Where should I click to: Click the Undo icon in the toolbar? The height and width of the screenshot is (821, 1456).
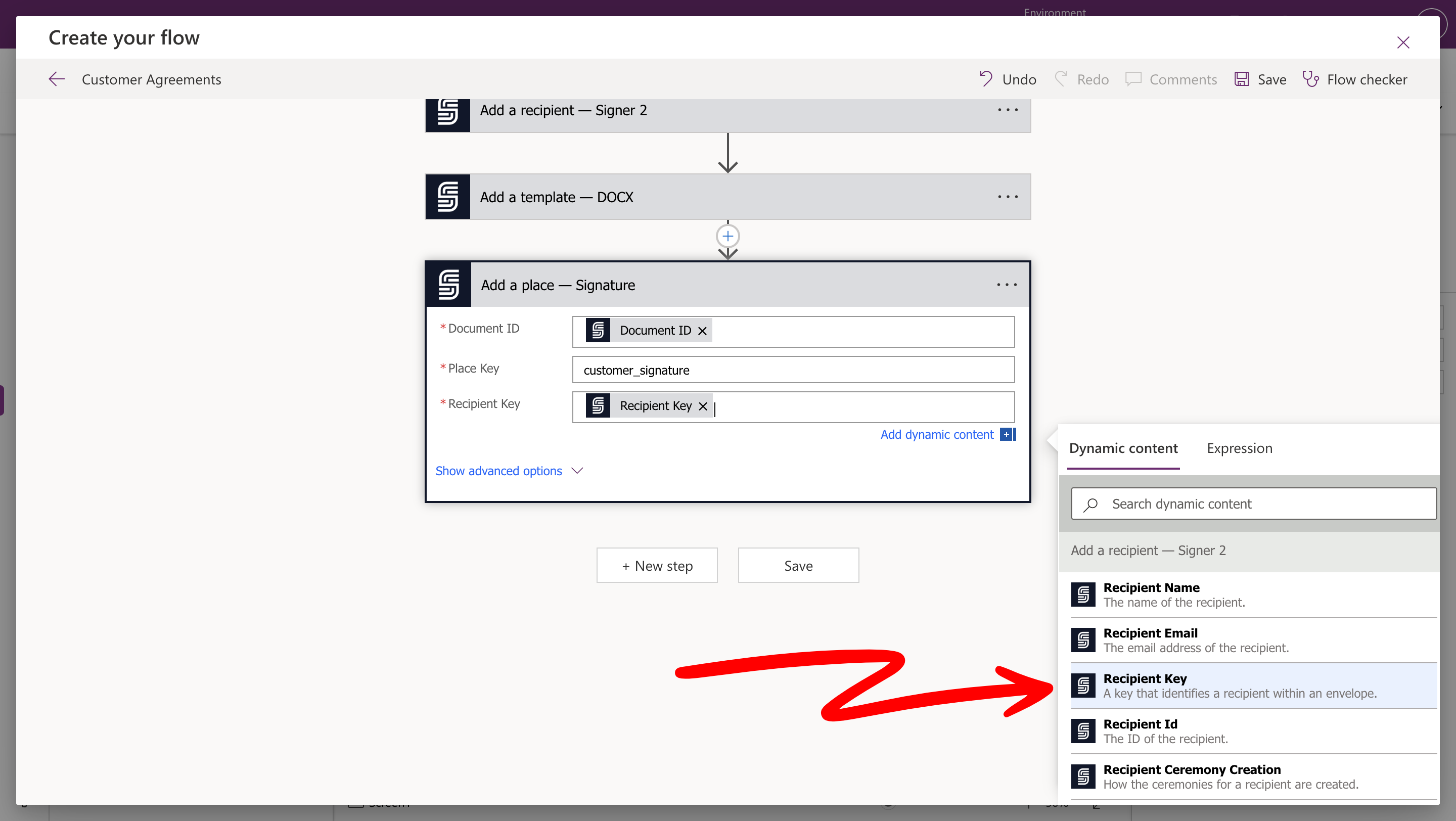[x=986, y=79]
